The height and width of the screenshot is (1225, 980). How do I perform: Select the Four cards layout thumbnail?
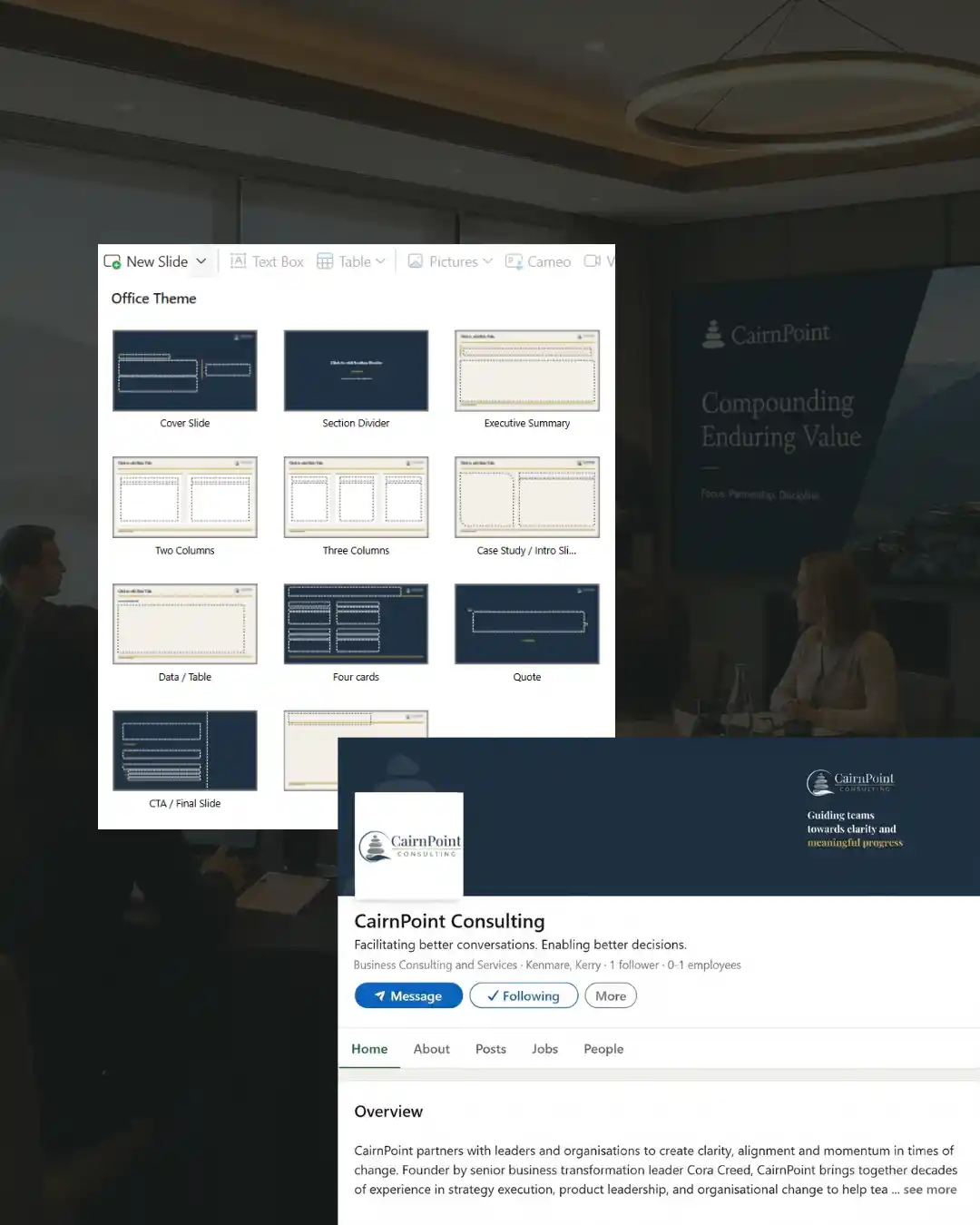click(x=356, y=623)
